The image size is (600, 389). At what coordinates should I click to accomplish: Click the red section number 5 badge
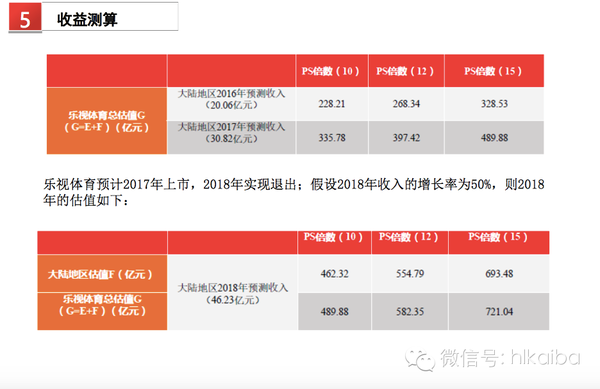[x=25, y=18]
